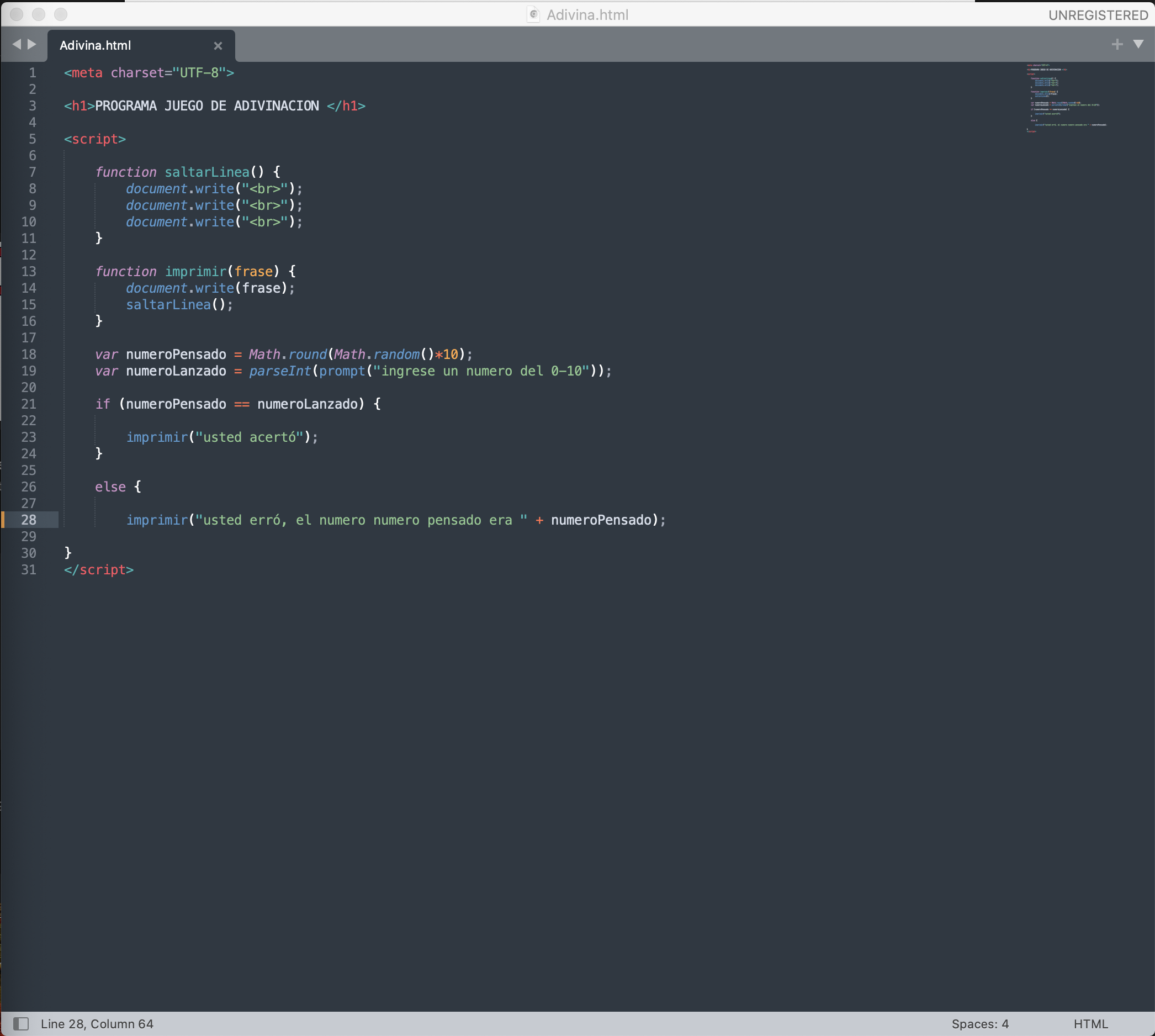Click the "usted acertó" string
The image size is (1155, 1036).
(250, 437)
